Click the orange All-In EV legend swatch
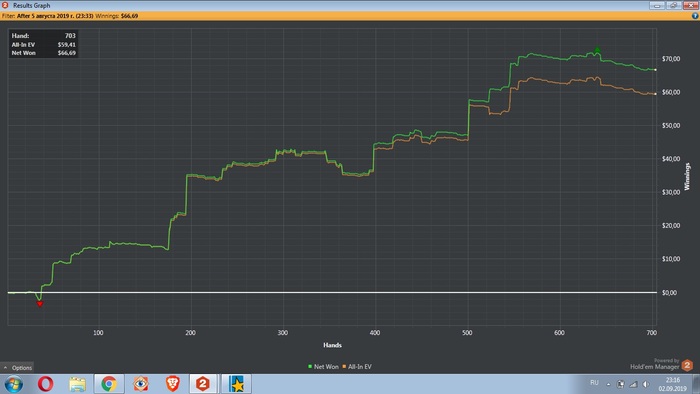The width and height of the screenshot is (700, 394). tap(344, 366)
